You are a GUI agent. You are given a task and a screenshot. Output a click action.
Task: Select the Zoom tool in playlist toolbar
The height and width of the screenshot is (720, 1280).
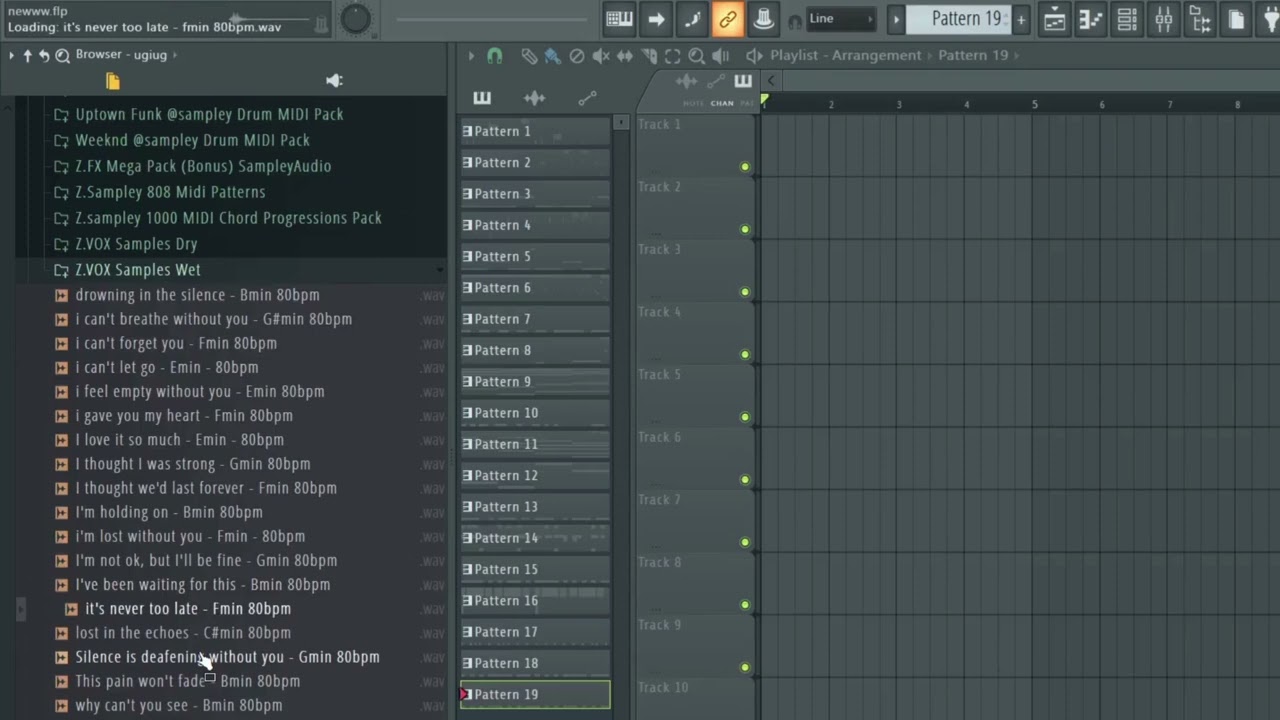click(x=697, y=56)
